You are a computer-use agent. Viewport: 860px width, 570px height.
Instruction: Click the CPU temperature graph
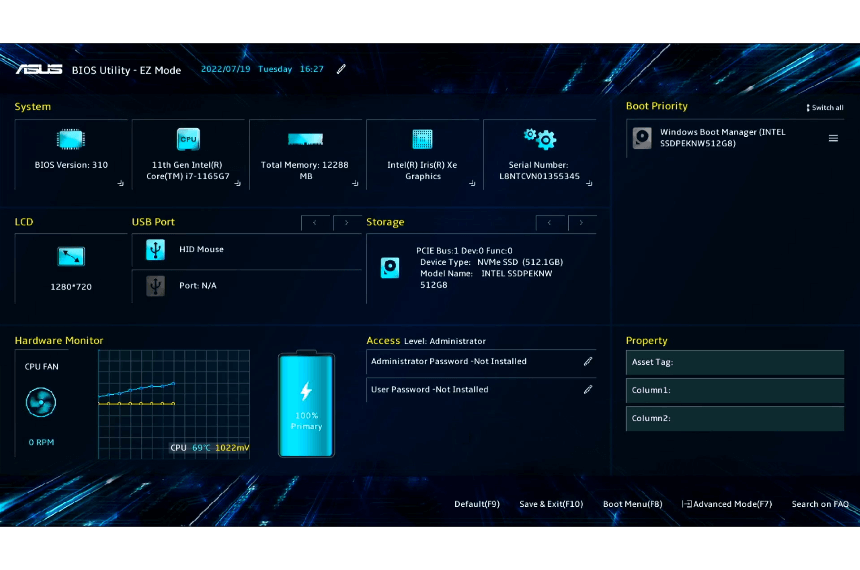pyautogui.click(x=174, y=404)
